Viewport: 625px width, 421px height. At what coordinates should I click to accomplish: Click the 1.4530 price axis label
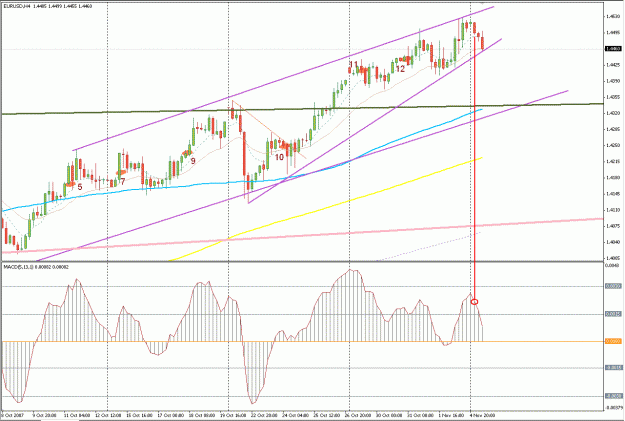pos(613,16)
